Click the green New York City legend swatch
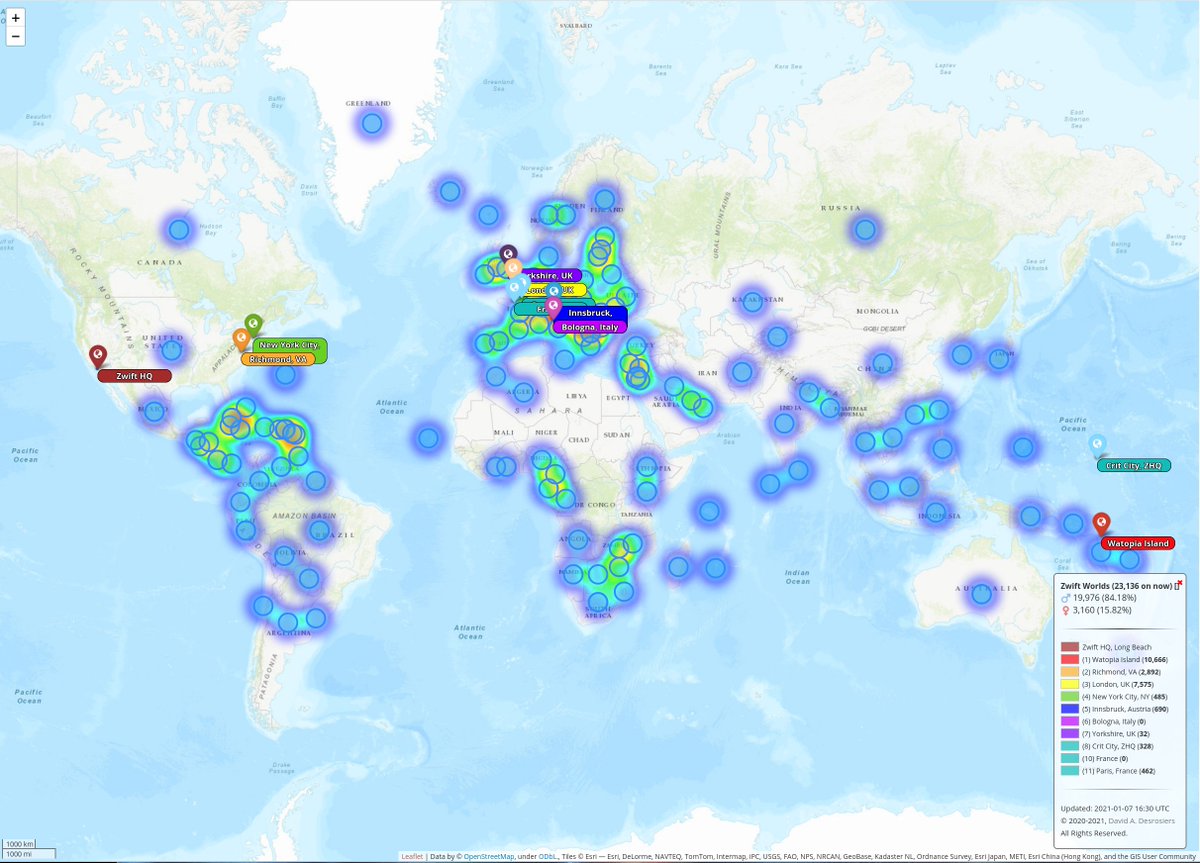Image resolution: width=1200 pixels, height=863 pixels. pos(1070,696)
